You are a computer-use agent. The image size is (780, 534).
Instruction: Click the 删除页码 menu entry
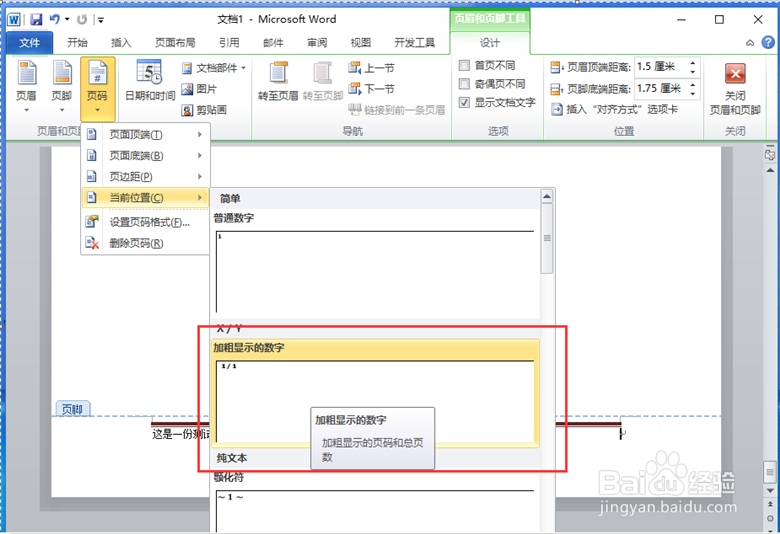[145, 243]
